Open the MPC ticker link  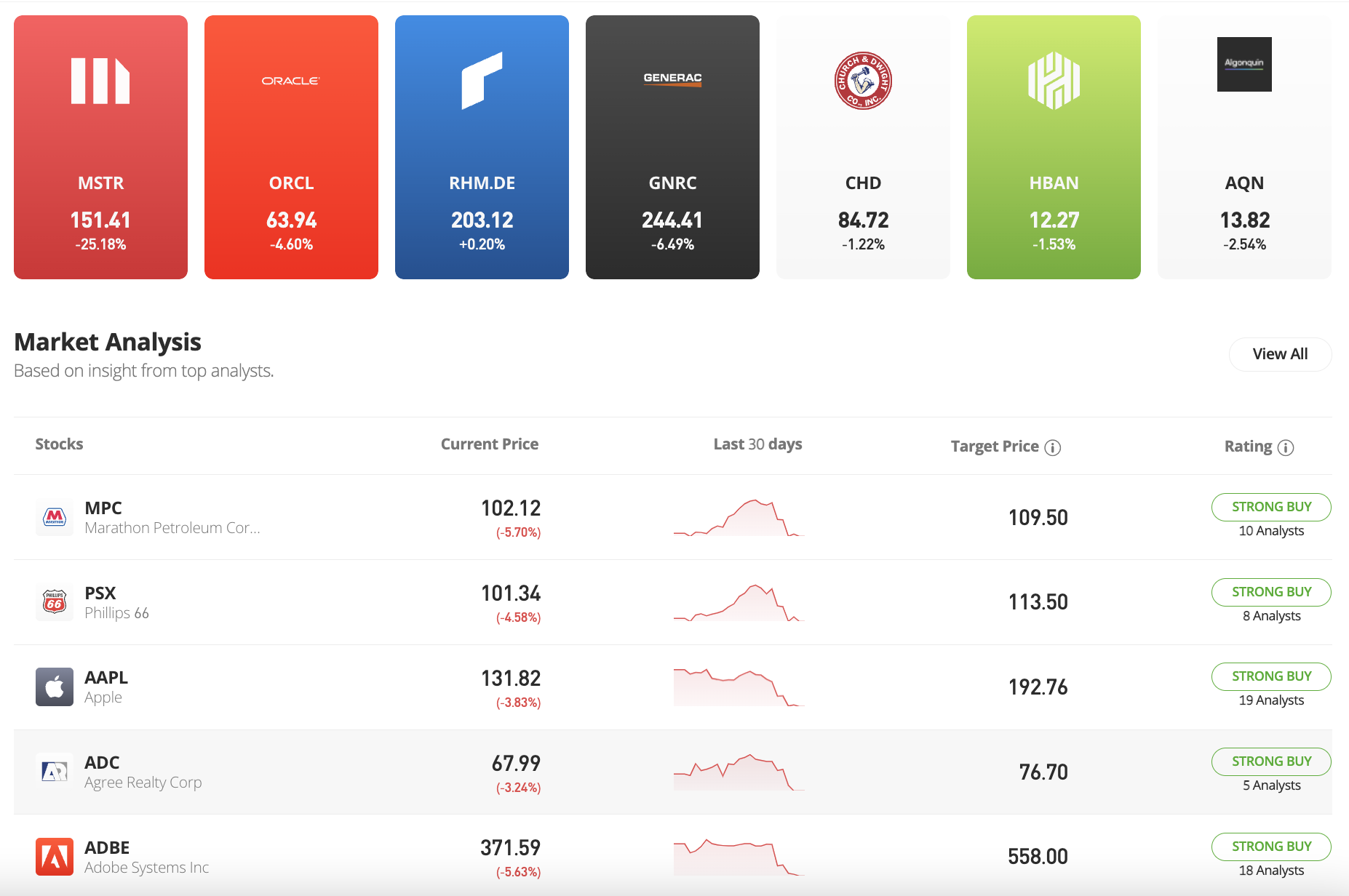pyautogui.click(x=103, y=508)
